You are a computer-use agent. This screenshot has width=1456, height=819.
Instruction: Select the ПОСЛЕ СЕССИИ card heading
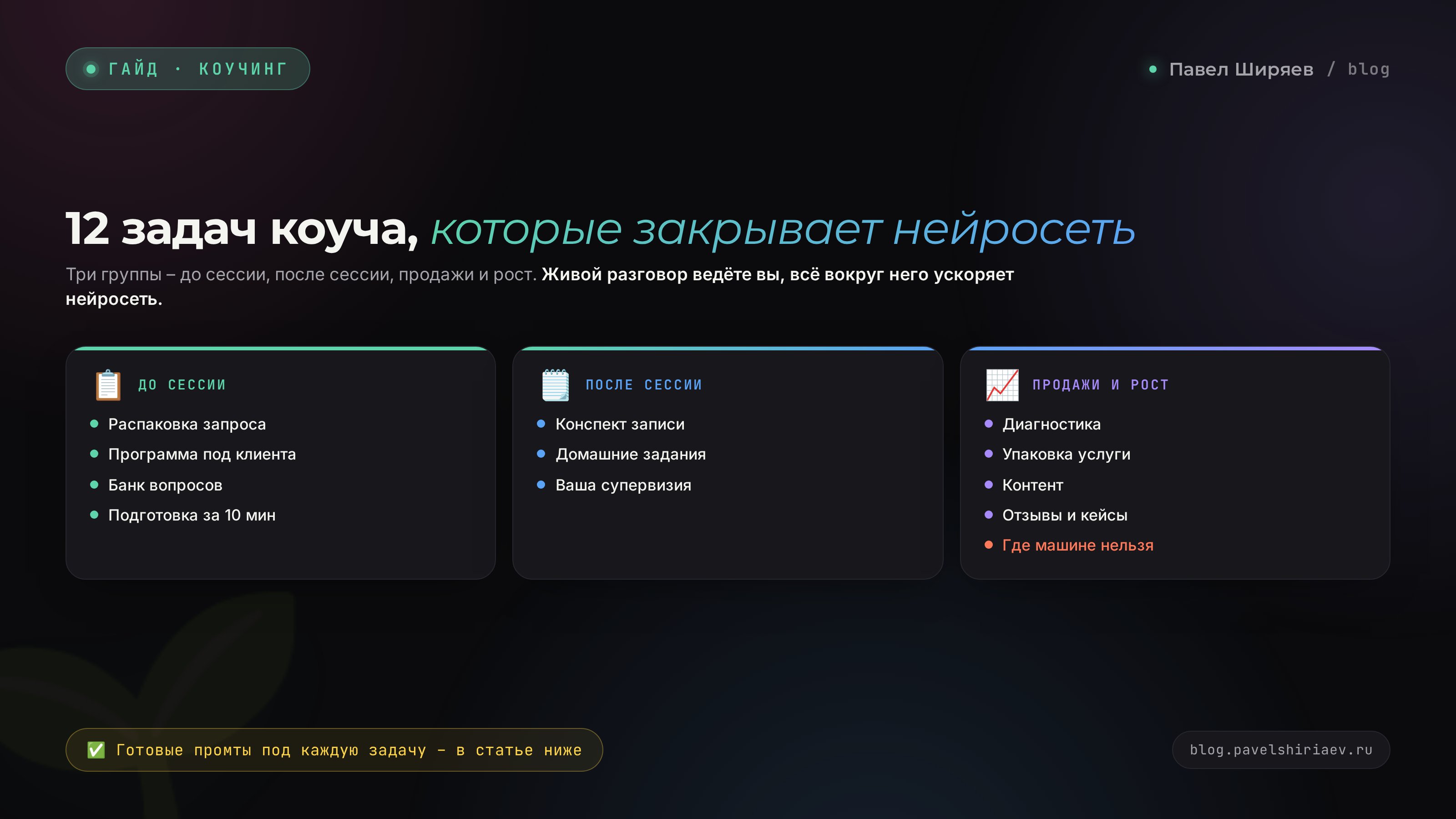click(644, 385)
